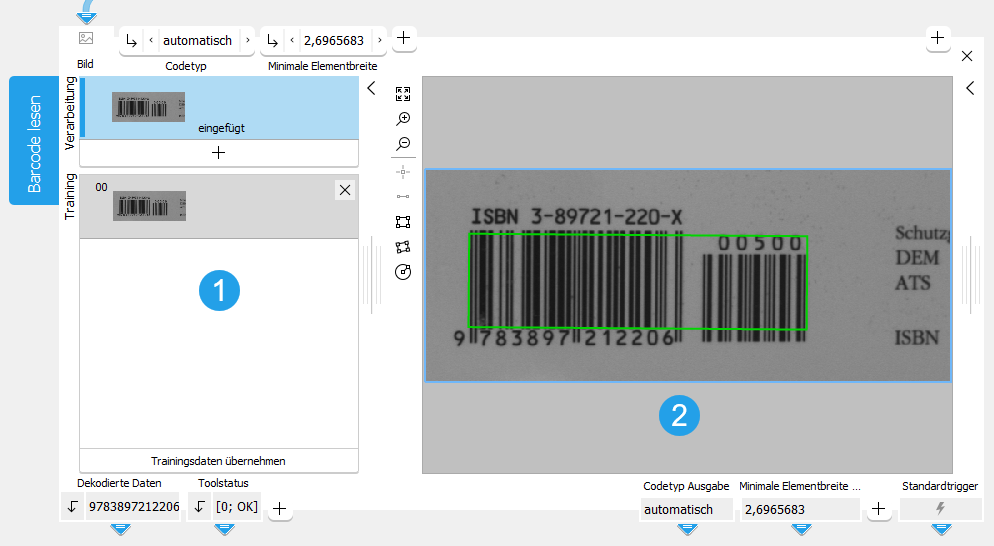Switch to the Training section tab
994x546 pixels.
[70, 196]
